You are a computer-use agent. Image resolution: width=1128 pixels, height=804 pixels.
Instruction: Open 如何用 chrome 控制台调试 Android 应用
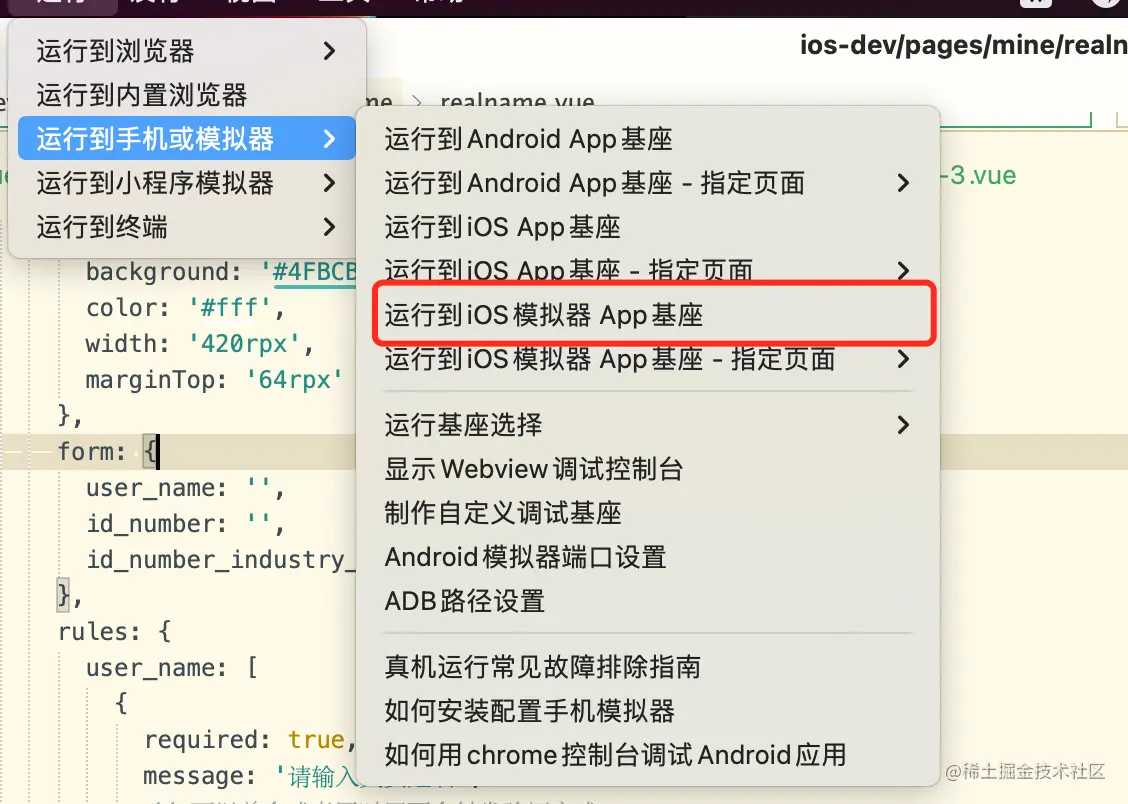pos(648,754)
